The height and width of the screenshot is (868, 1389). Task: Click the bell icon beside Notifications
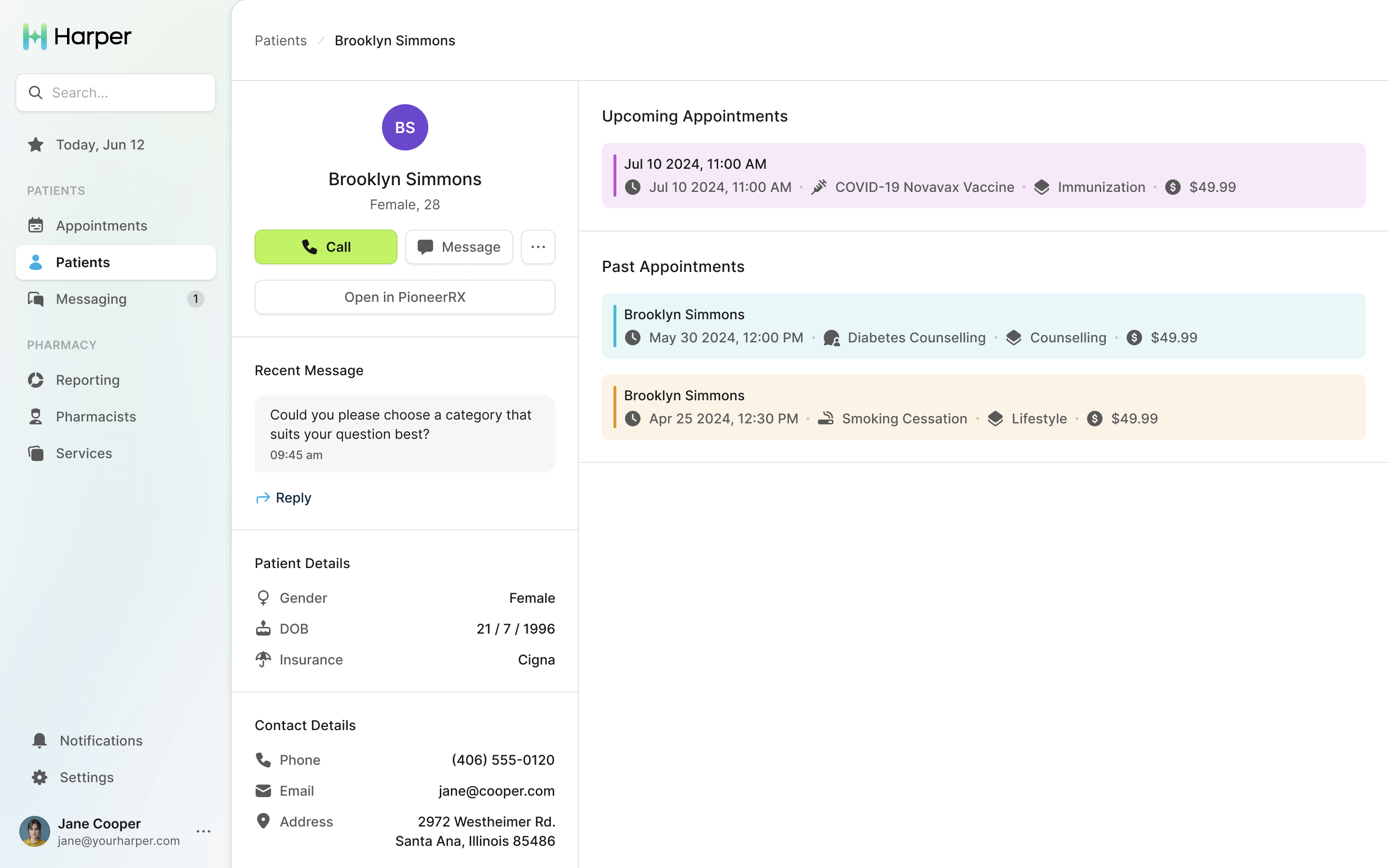[x=39, y=741]
